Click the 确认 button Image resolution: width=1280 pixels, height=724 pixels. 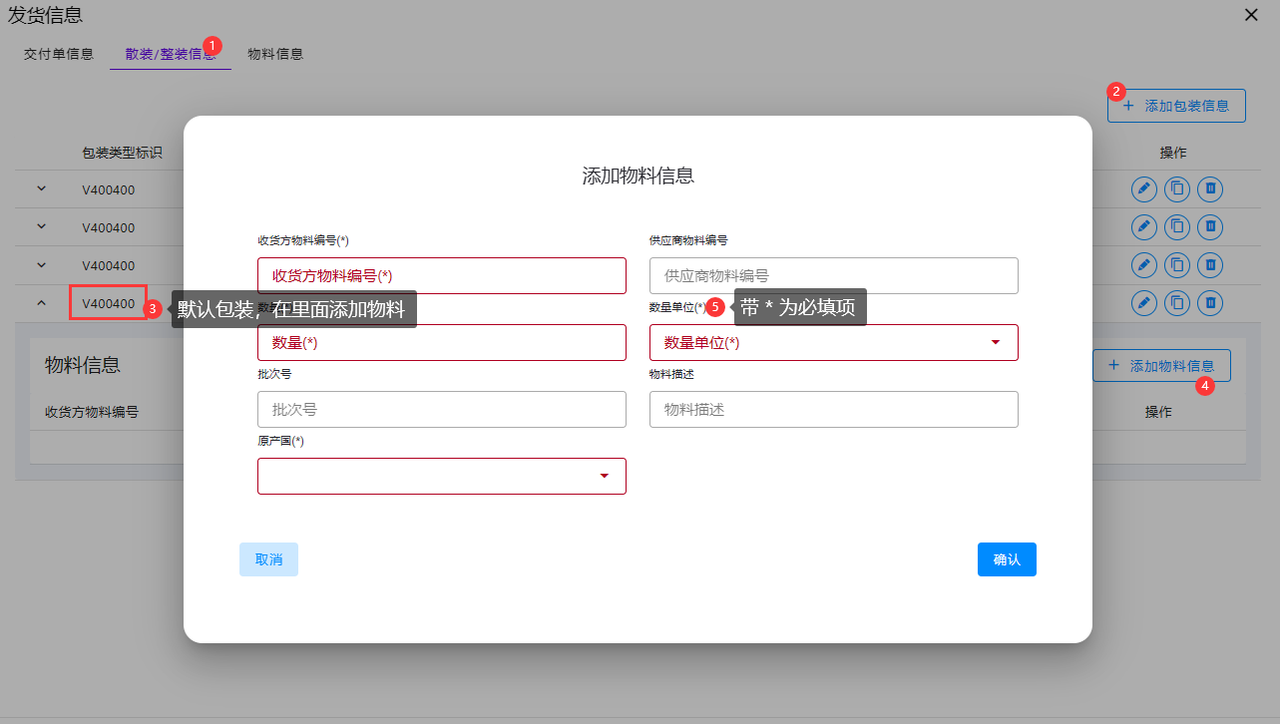tap(1006, 560)
